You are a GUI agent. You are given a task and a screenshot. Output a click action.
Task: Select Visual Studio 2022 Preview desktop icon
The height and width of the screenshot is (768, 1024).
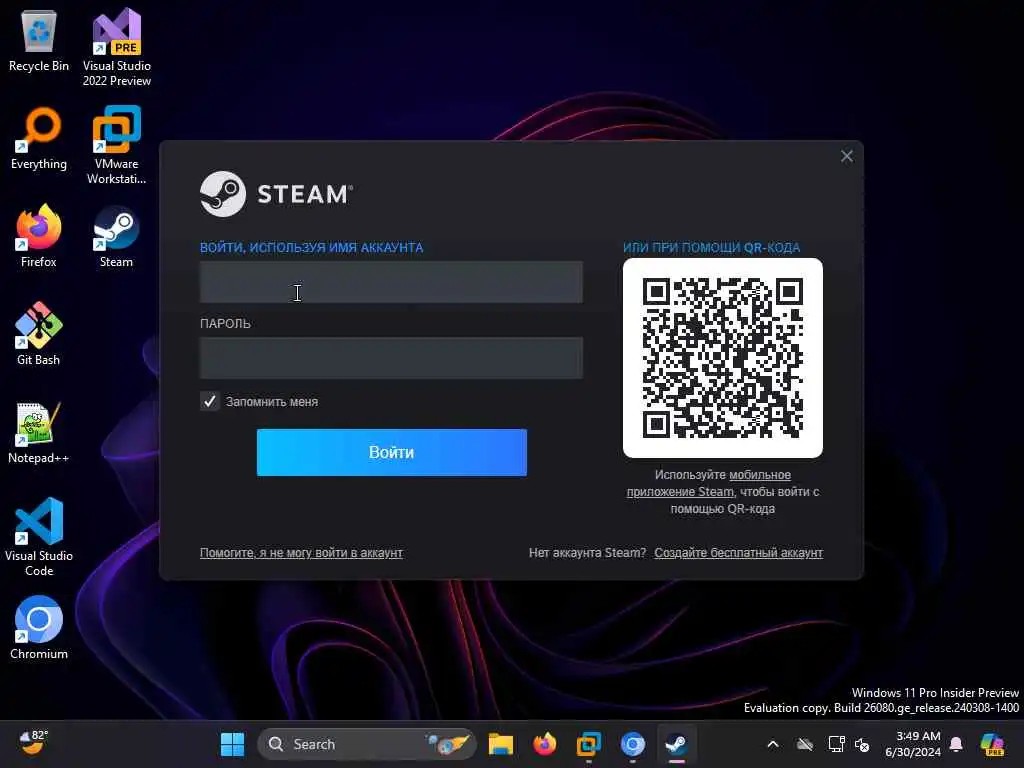tap(116, 48)
